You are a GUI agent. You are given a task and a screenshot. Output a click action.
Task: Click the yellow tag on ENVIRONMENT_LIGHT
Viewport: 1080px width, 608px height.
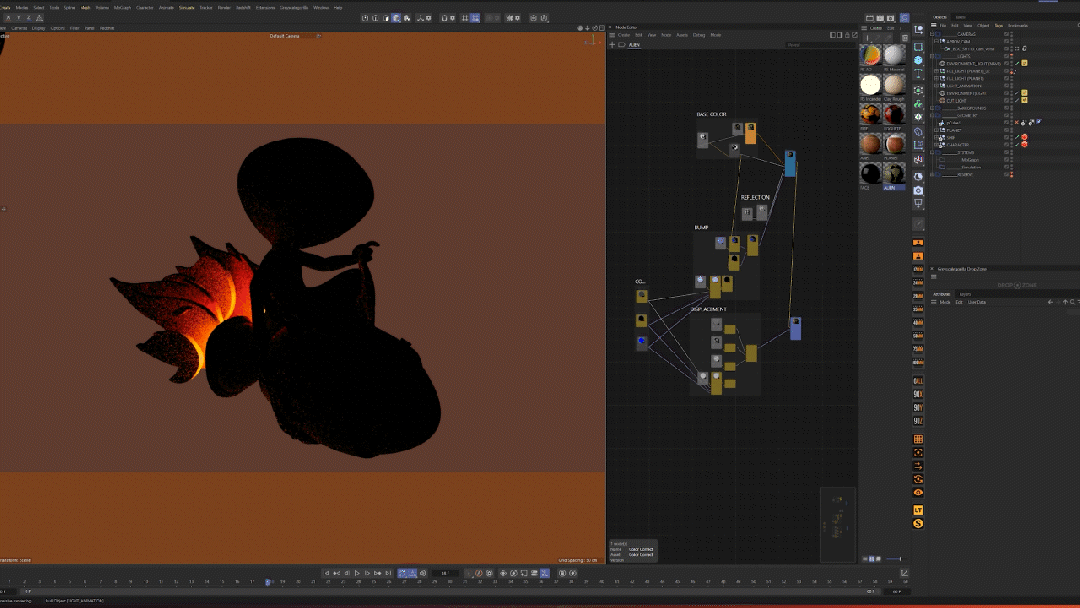(x=1024, y=63)
